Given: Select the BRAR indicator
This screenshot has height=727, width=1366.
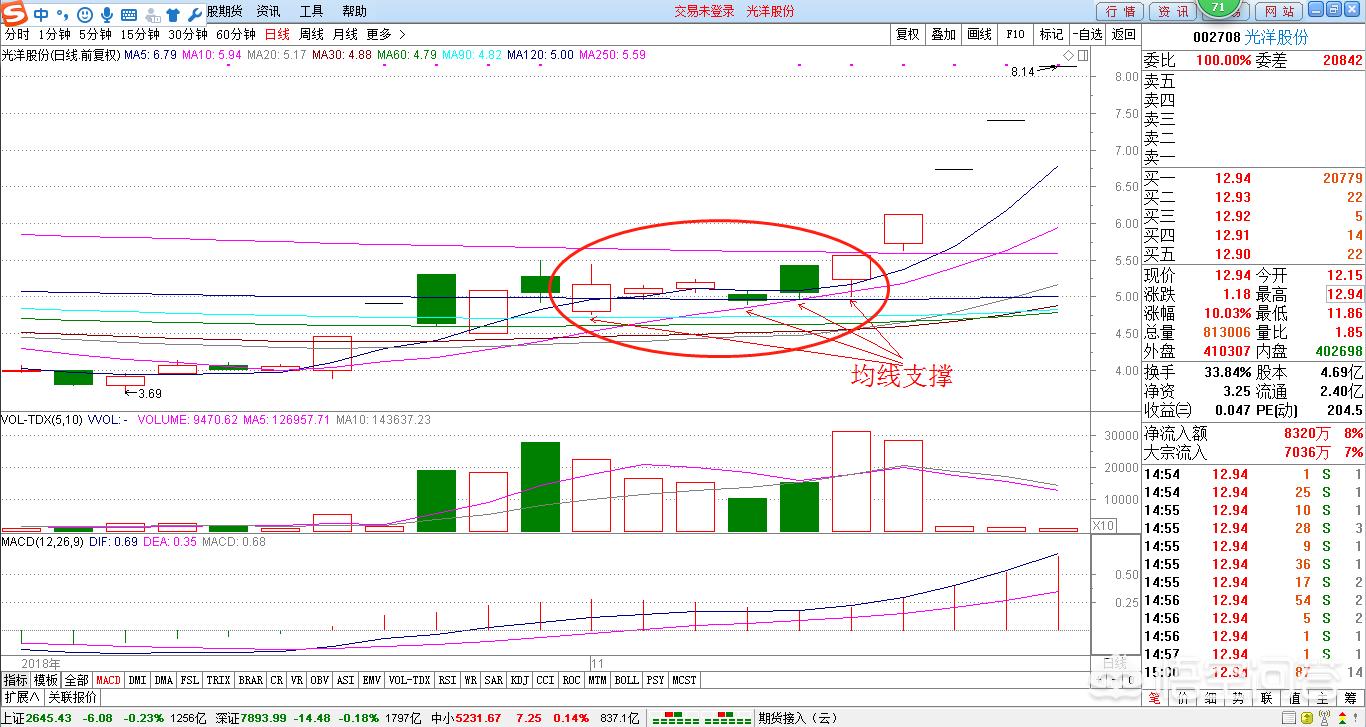Looking at the screenshot, I should pos(250,680).
